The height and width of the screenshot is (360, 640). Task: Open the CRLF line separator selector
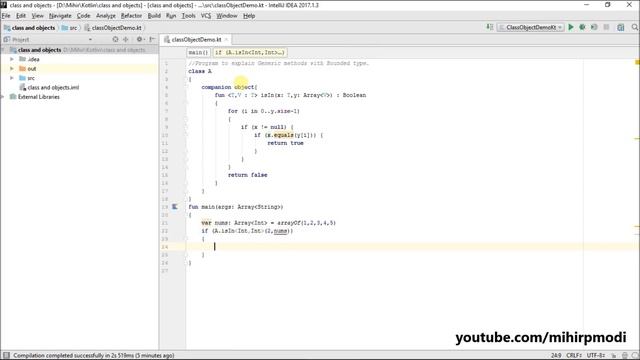574,356
